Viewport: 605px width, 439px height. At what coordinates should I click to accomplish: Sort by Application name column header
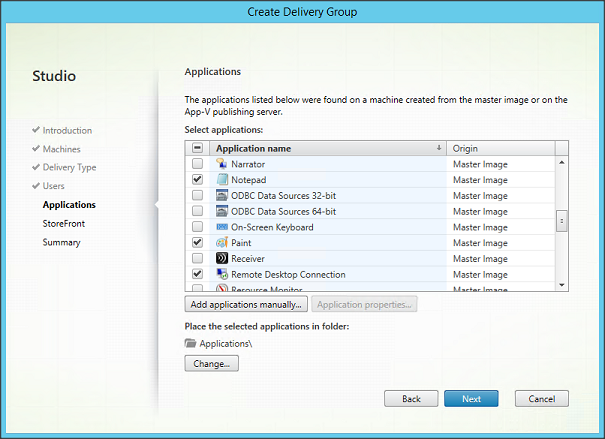328,148
